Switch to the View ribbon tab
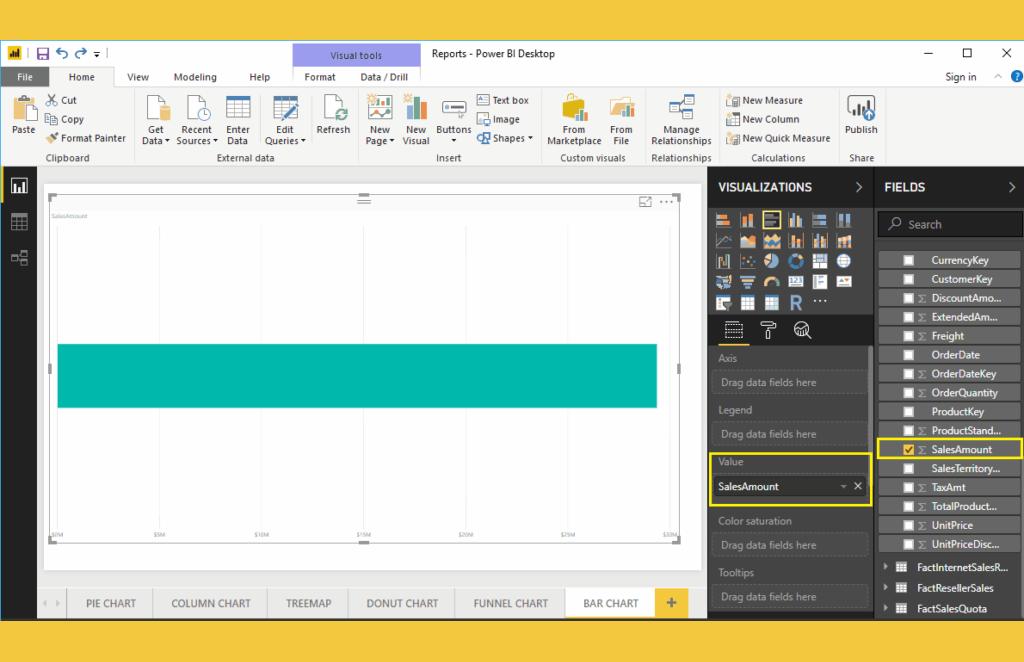Image resolution: width=1024 pixels, height=662 pixels. pos(138,77)
